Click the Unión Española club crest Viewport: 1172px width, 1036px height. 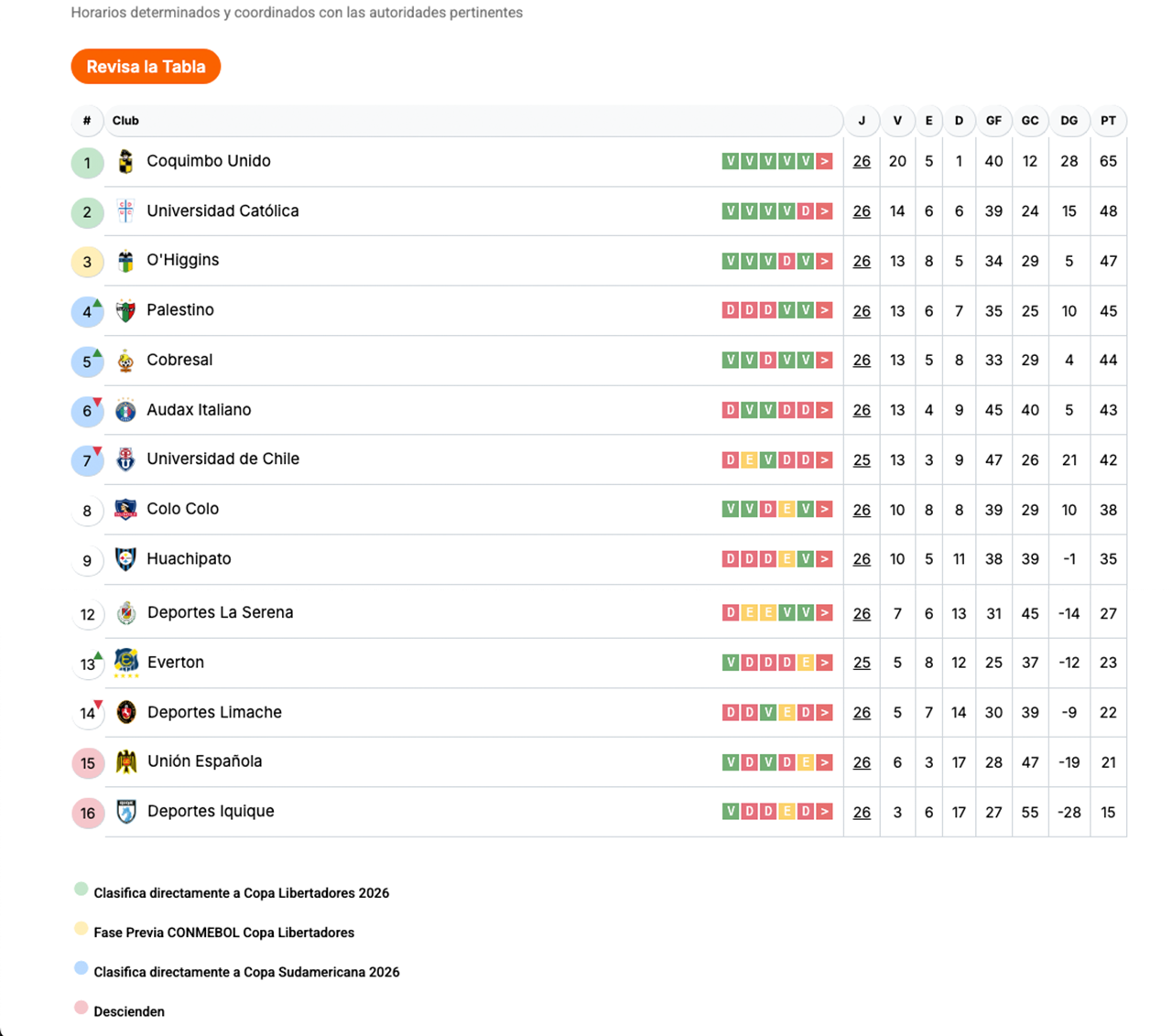(x=126, y=761)
